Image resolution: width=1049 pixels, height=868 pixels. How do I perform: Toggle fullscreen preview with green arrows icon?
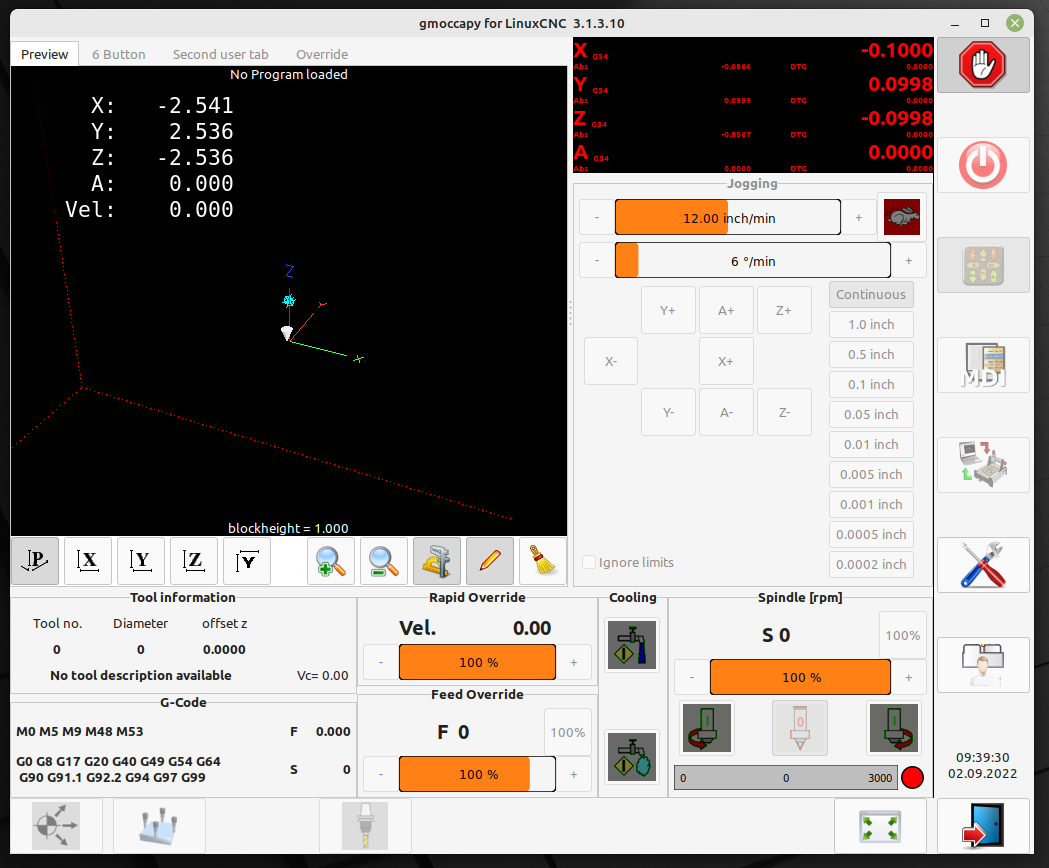click(879, 826)
